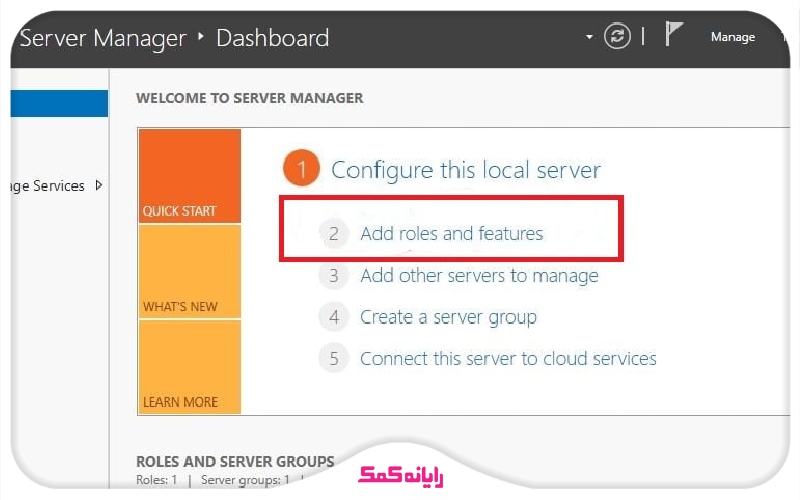800x500 pixels.
Task: Open the Manage menu
Action: pyautogui.click(x=733, y=37)
